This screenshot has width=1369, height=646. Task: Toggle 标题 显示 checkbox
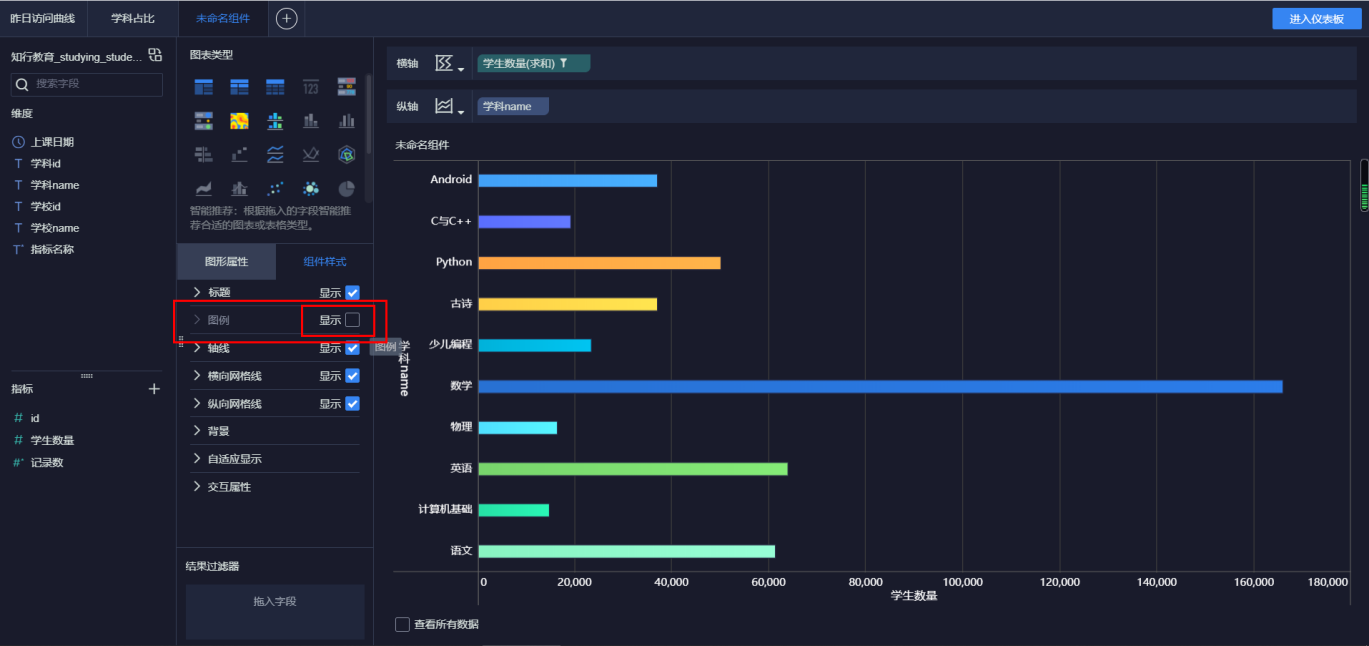tap(352, 293)
